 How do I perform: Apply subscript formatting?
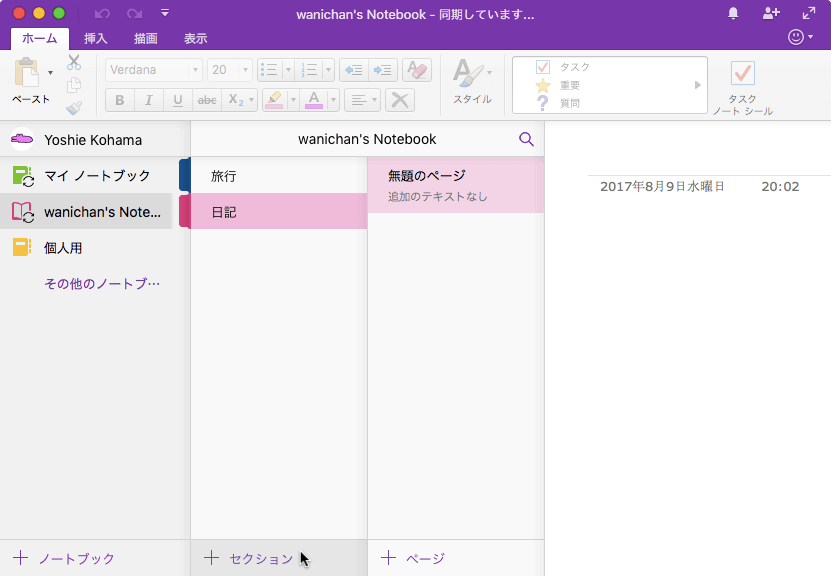pyautogui.click(x=235, y=100)
